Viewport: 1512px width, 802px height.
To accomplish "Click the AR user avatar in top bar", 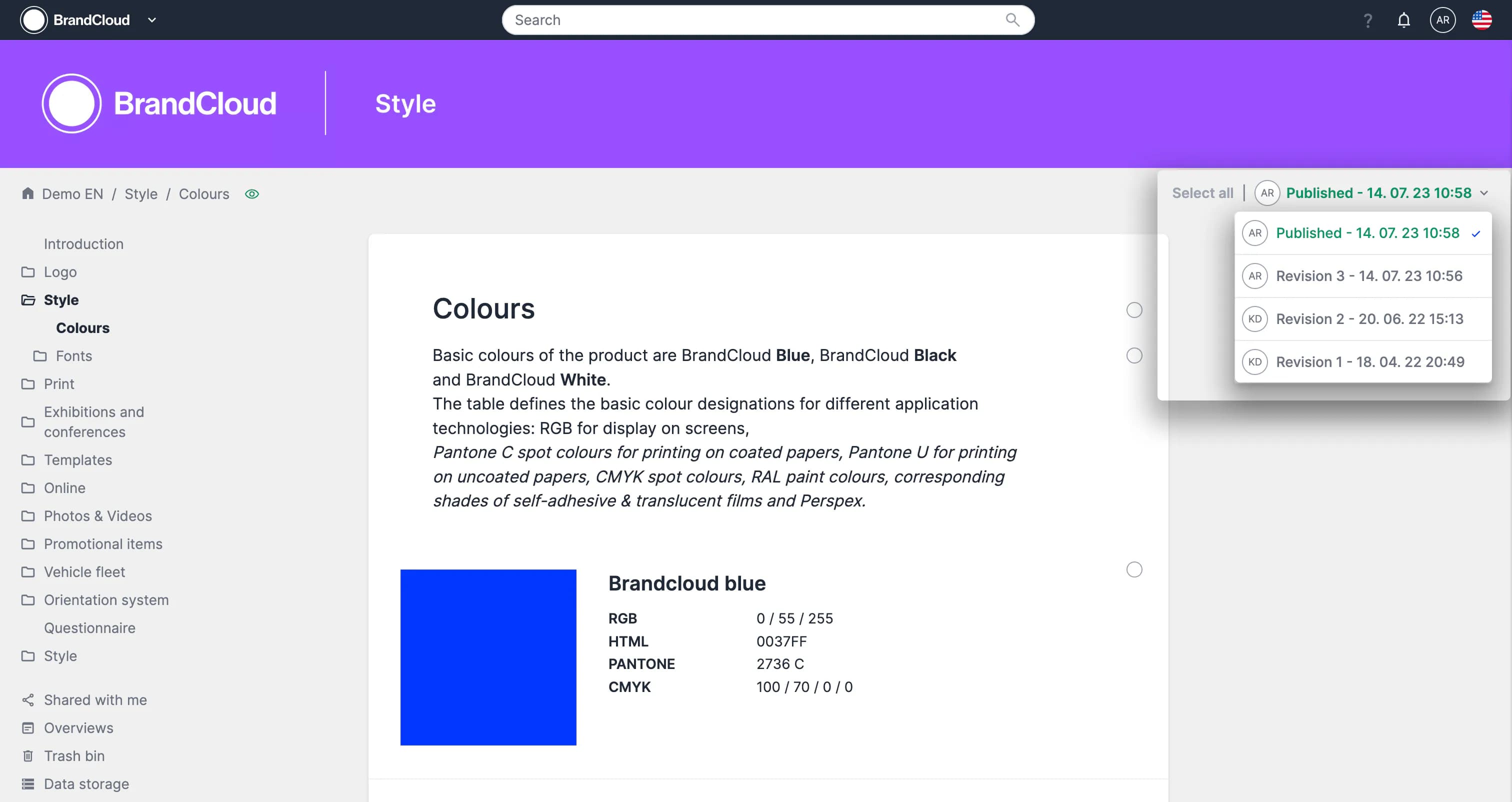I will [x=1442, y=20].
